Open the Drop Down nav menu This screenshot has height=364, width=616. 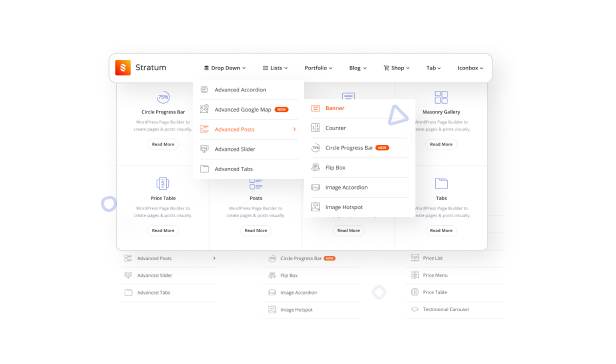(x=225, y=68)
